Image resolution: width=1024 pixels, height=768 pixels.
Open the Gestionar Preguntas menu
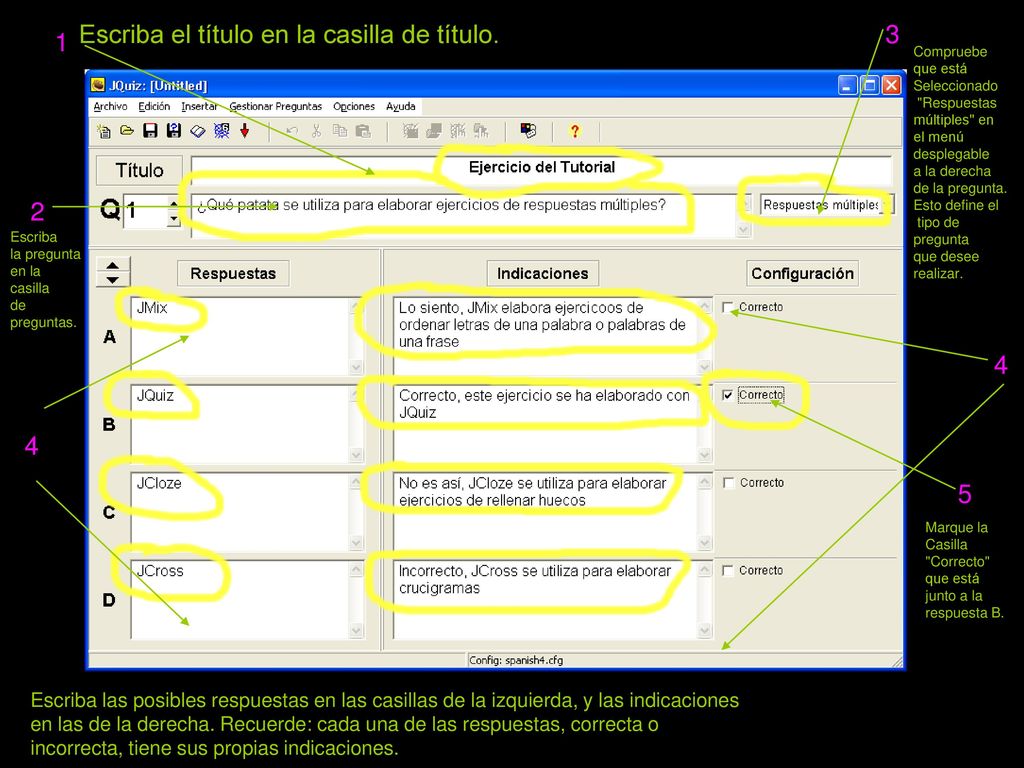[x=276, y=106]
